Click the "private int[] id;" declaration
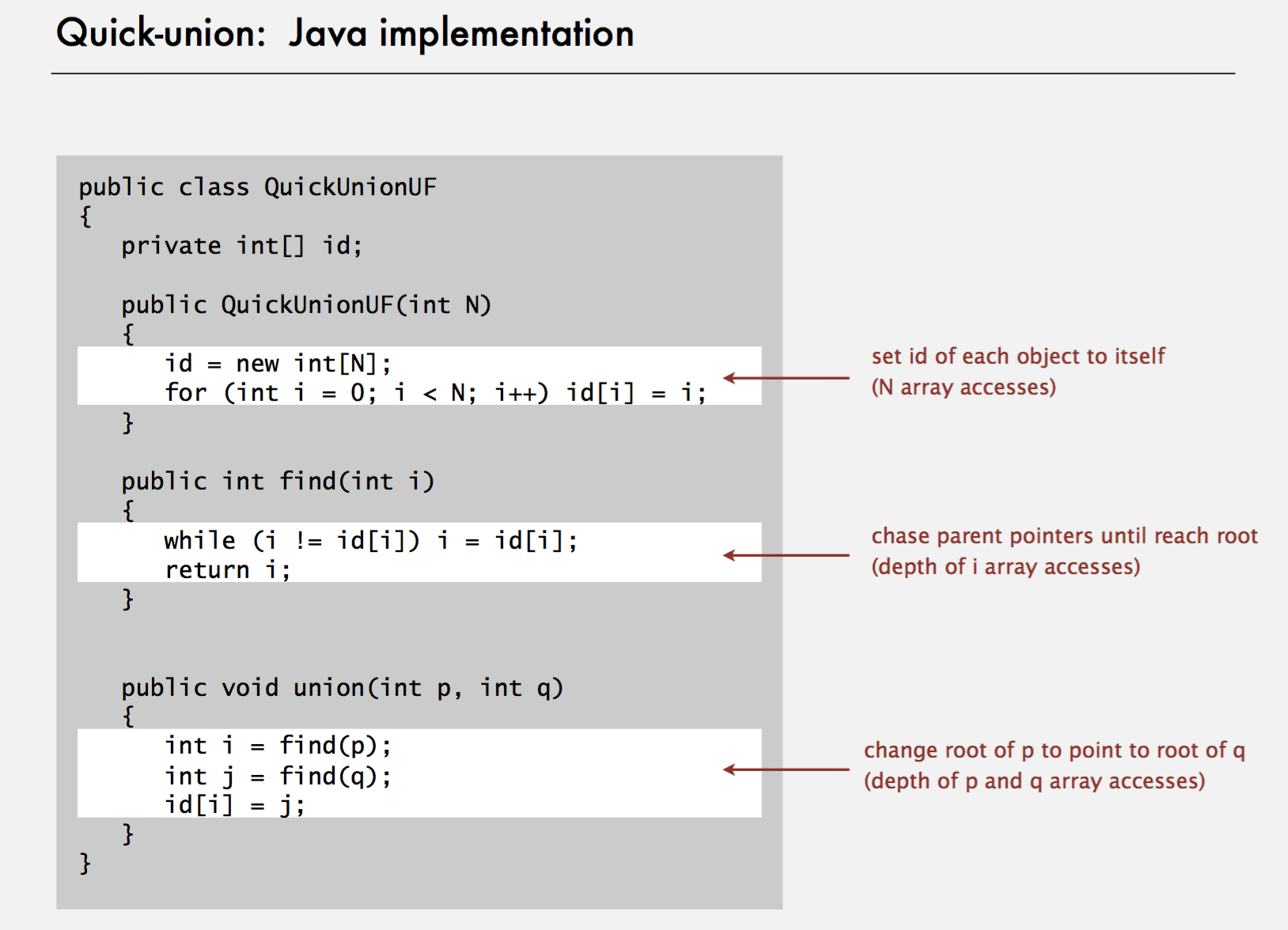The width and height of the screenshot is (1288, 930). pos(241,246)
